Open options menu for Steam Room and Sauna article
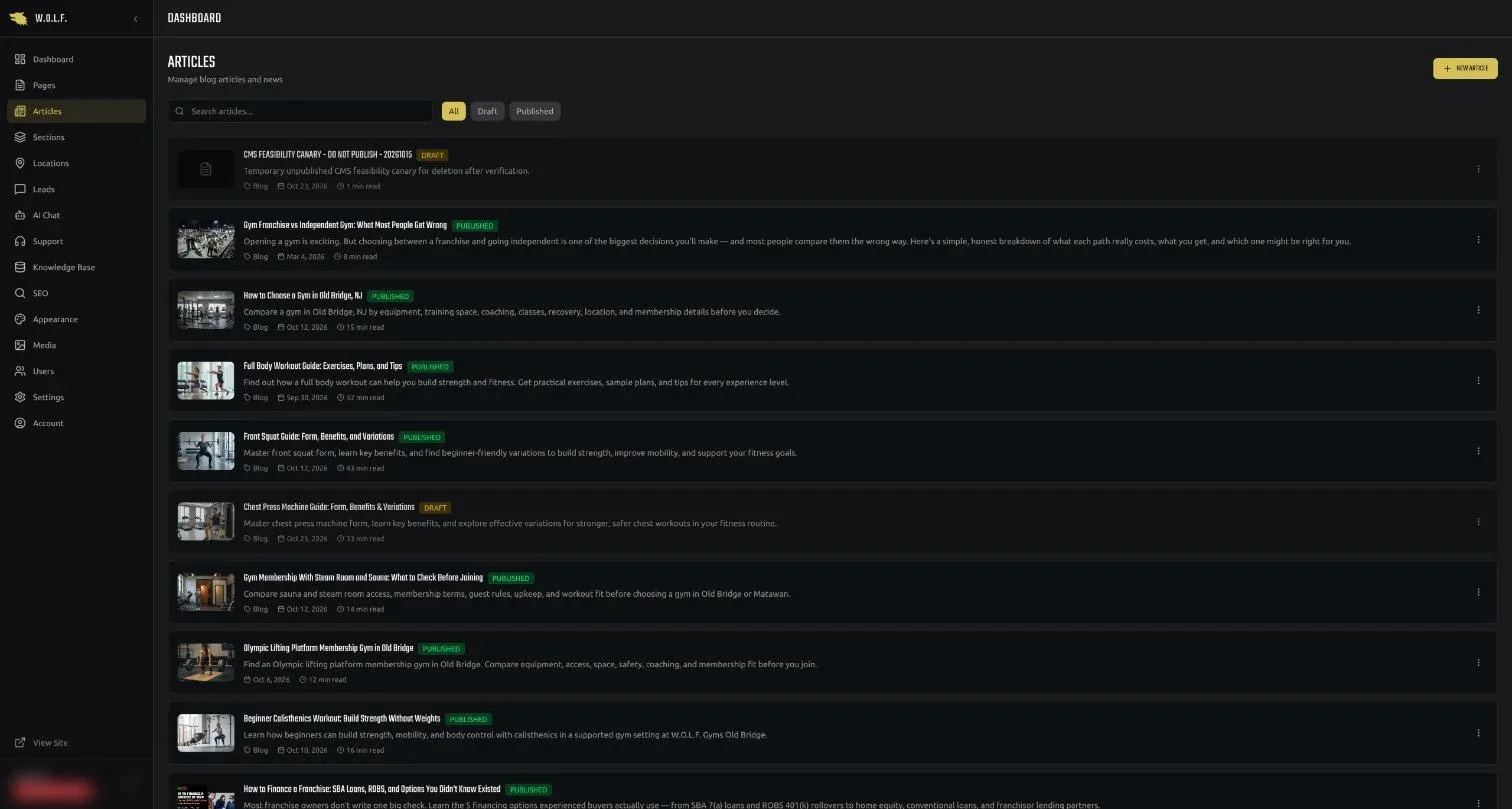The width and height of the screenshot is (1512, 809). (x=1478, y=592)
